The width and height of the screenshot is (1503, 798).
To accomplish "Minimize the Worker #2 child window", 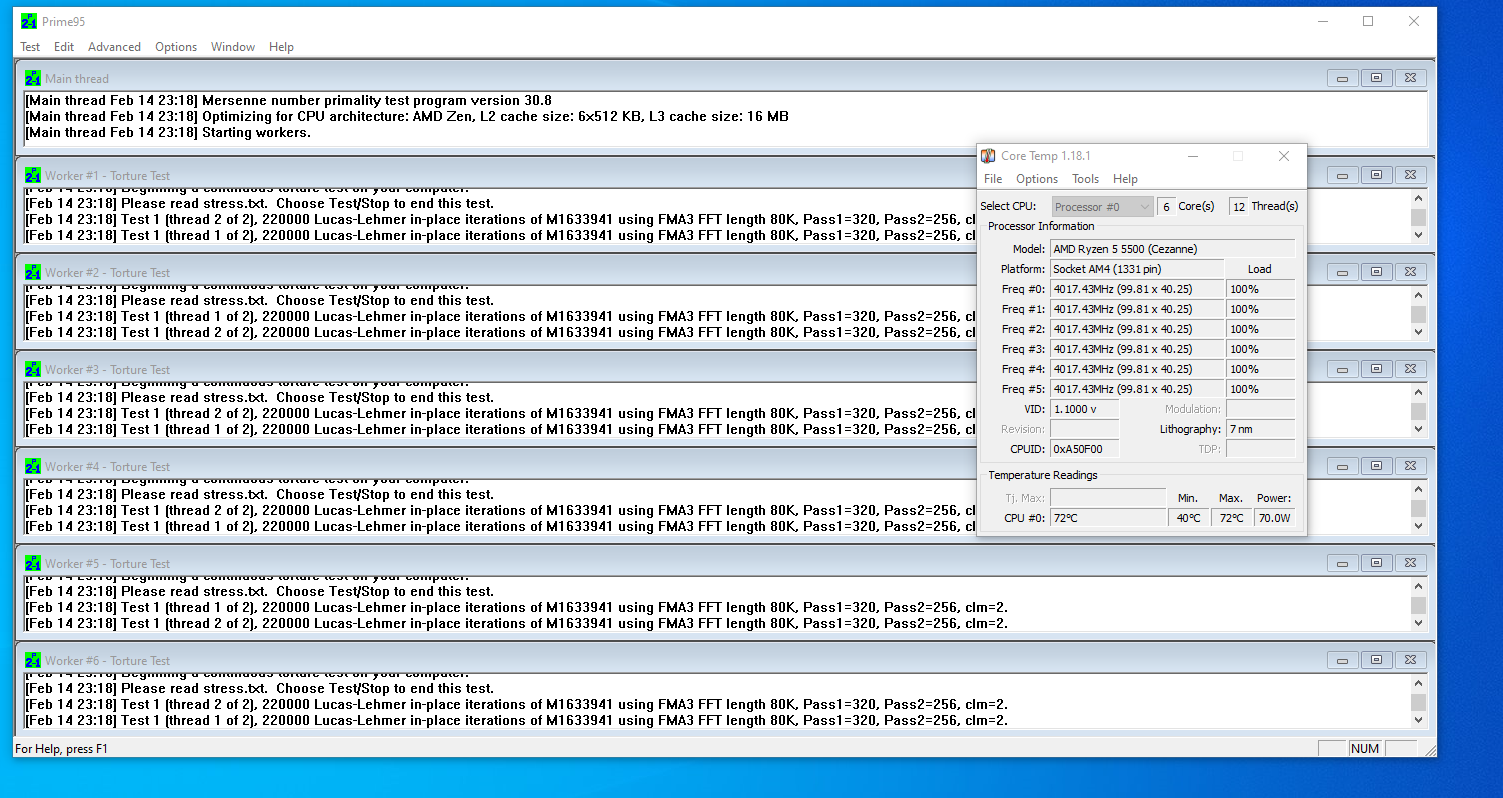I will tap(1342, 272).
